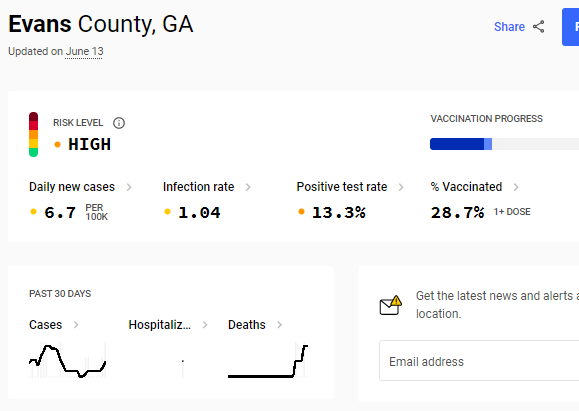
Task: Click the Deaths sparkline chart
Action: 268,360
